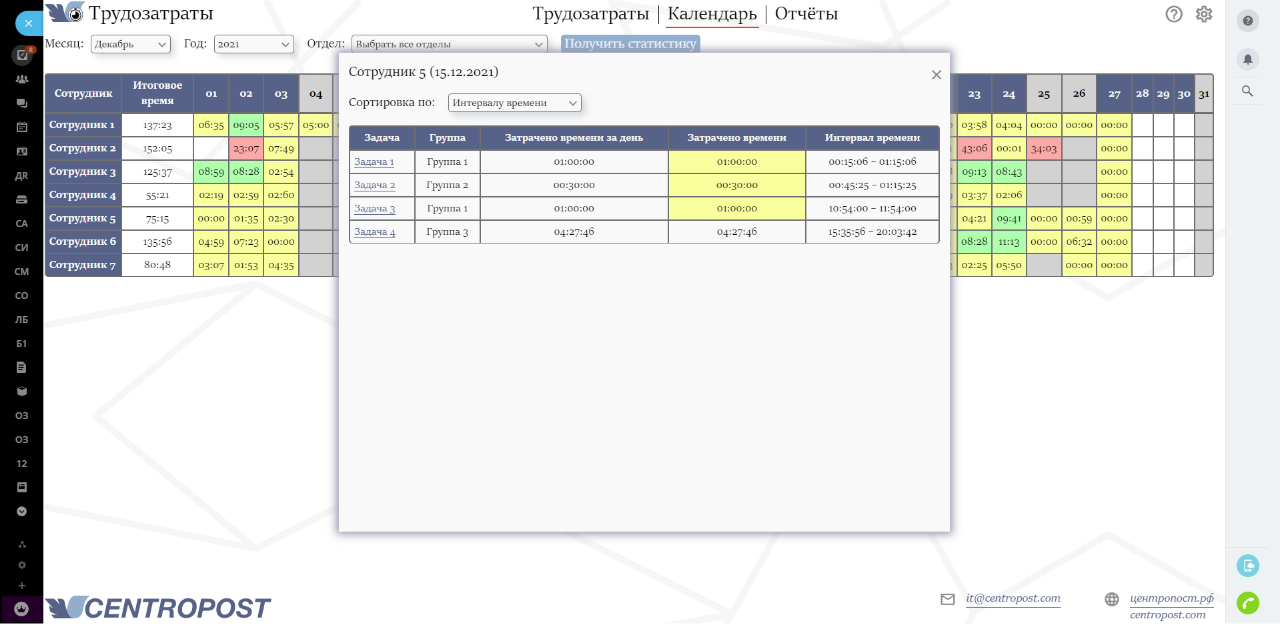
Task: Click the notifications bell in right sidebar
Action: (1248, 59)
